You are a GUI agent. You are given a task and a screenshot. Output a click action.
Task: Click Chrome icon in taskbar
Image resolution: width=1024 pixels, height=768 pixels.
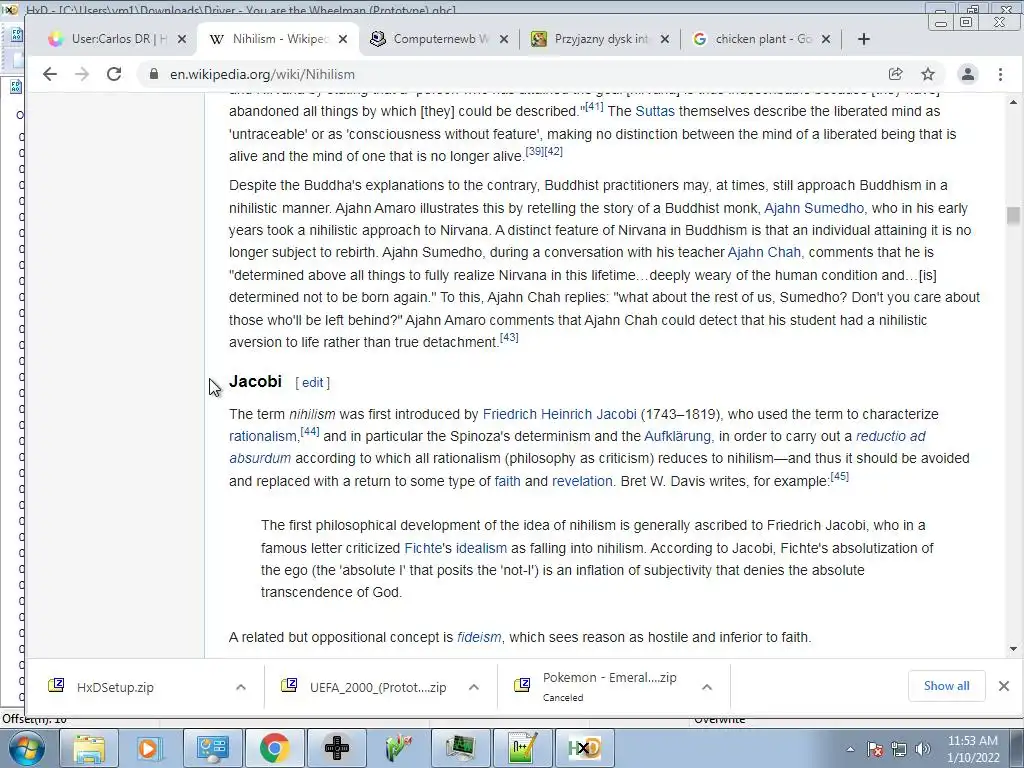[x=274, y=748]
